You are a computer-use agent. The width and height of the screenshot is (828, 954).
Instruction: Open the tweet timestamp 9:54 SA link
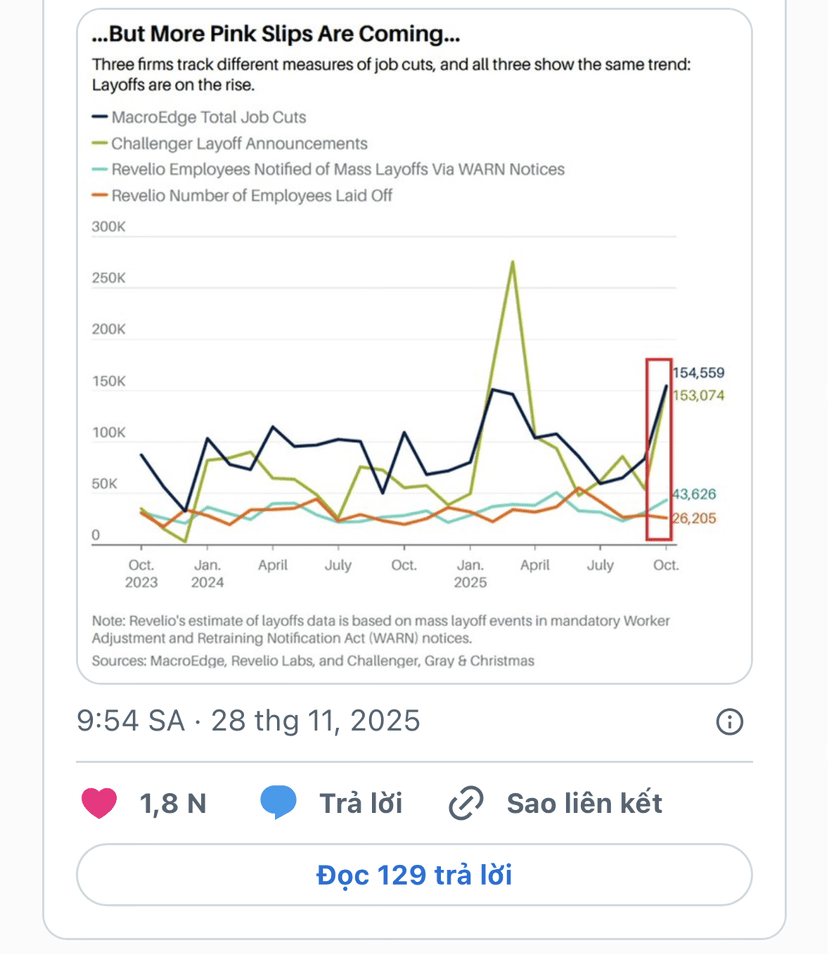click(248, 721)
